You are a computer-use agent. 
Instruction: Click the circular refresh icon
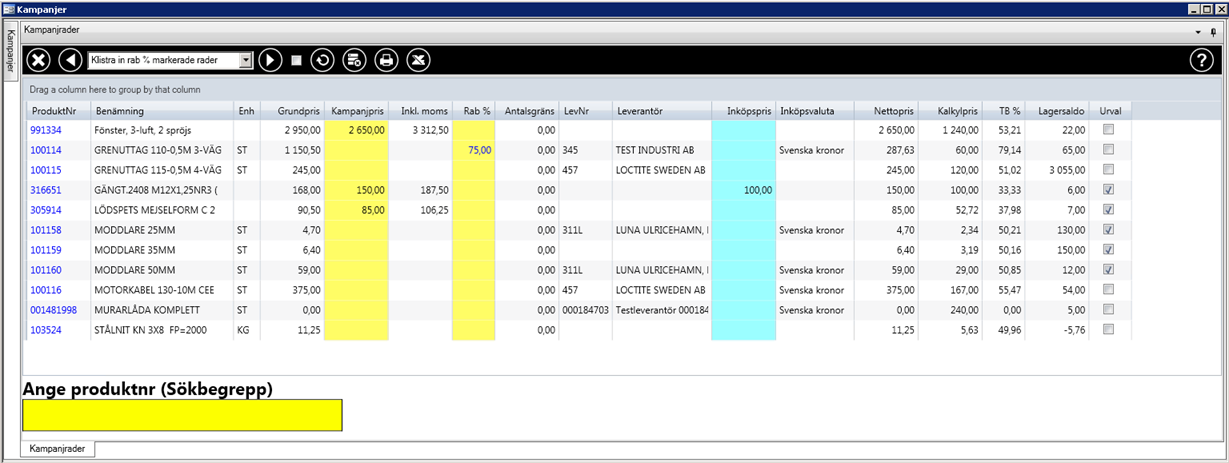(322, 60)
